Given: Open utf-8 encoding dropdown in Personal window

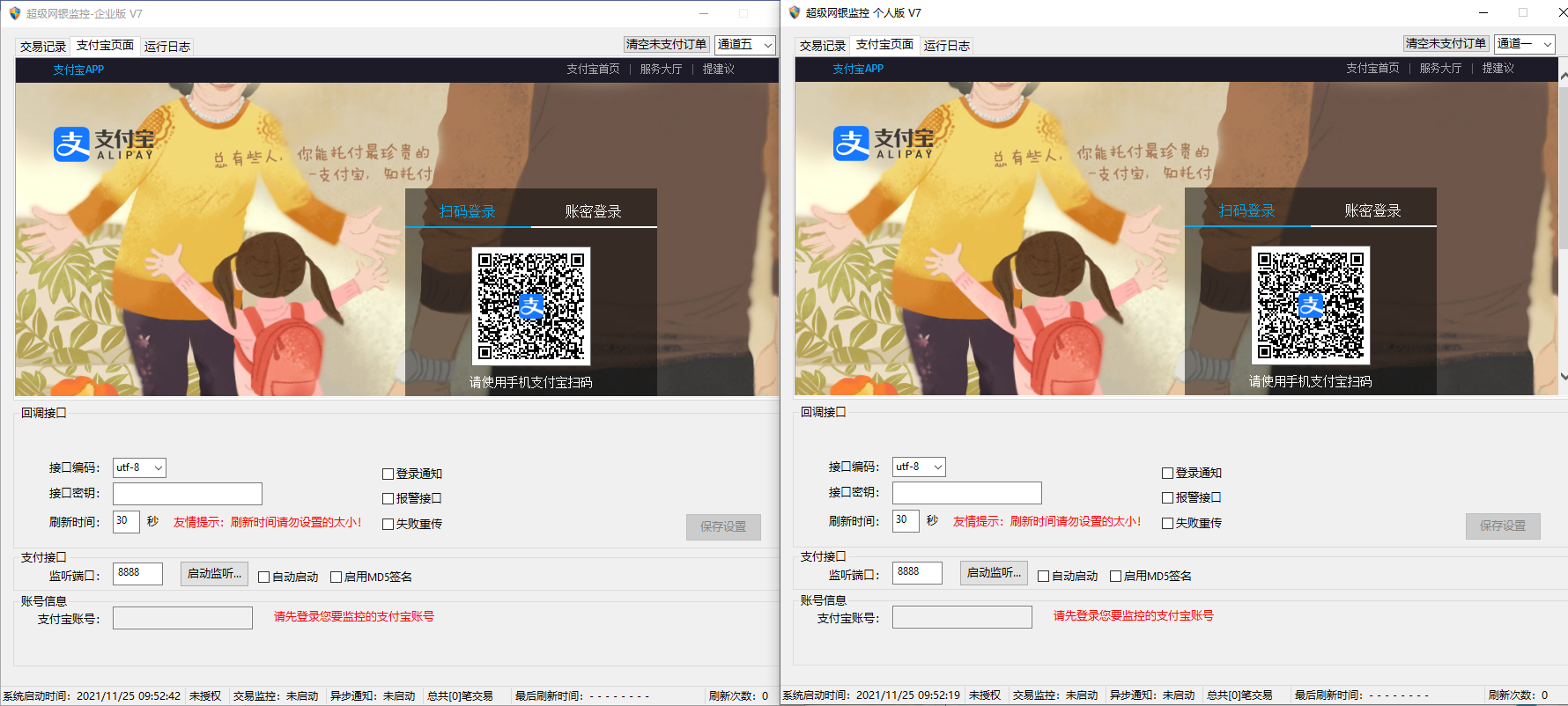Looking at the screenshot, I should (919, 467).
